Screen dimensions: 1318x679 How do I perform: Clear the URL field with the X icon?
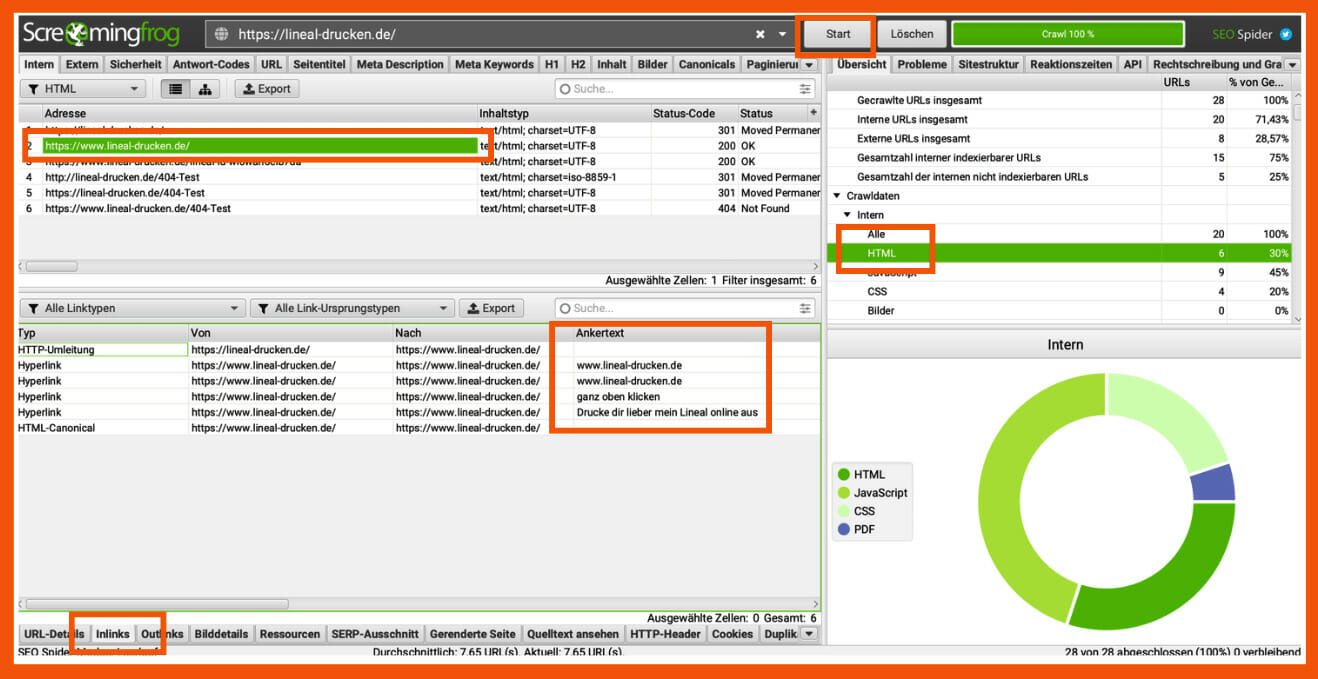760,34
